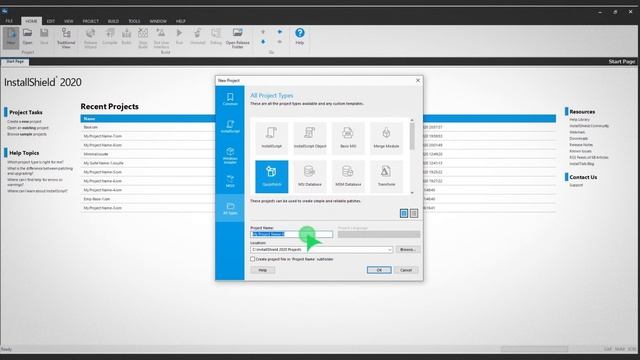The height and width of the screenshot is (360, 640).
Task: Click 'Browse sample projects' link
Action: coord(27,134)
